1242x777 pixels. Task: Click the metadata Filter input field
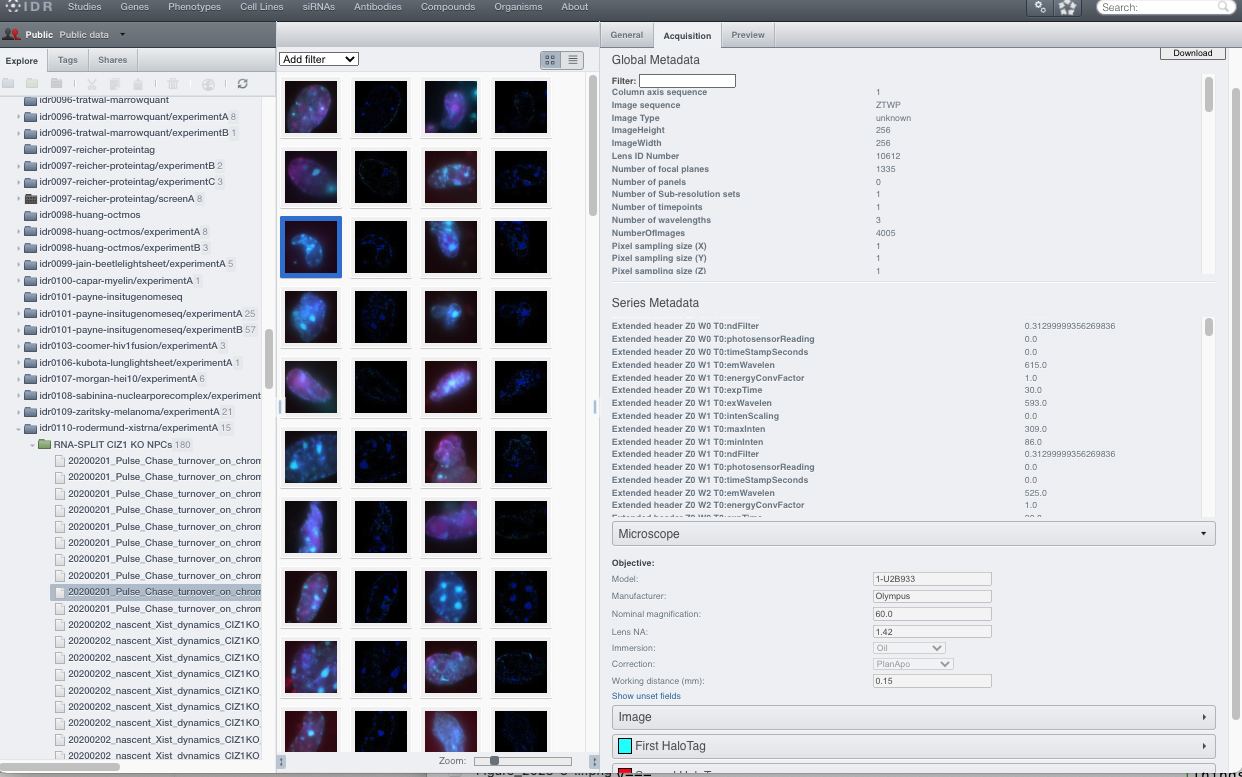tap(687, 81)
